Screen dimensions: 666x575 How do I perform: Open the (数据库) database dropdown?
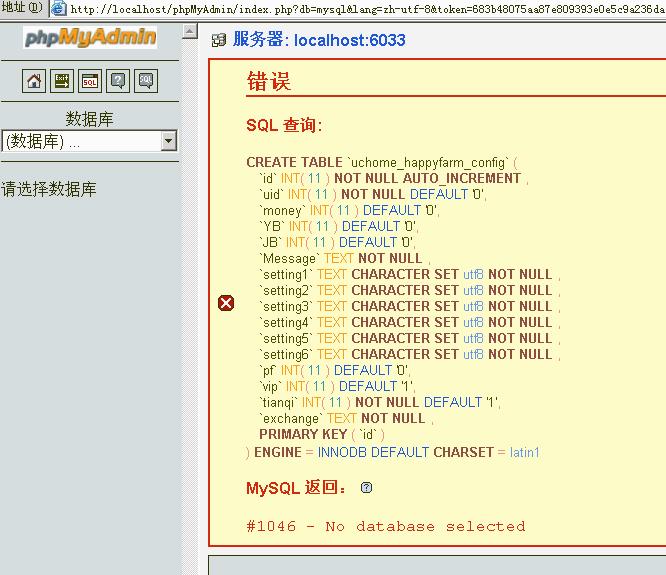pyautogui.click(x=89, y=141)
